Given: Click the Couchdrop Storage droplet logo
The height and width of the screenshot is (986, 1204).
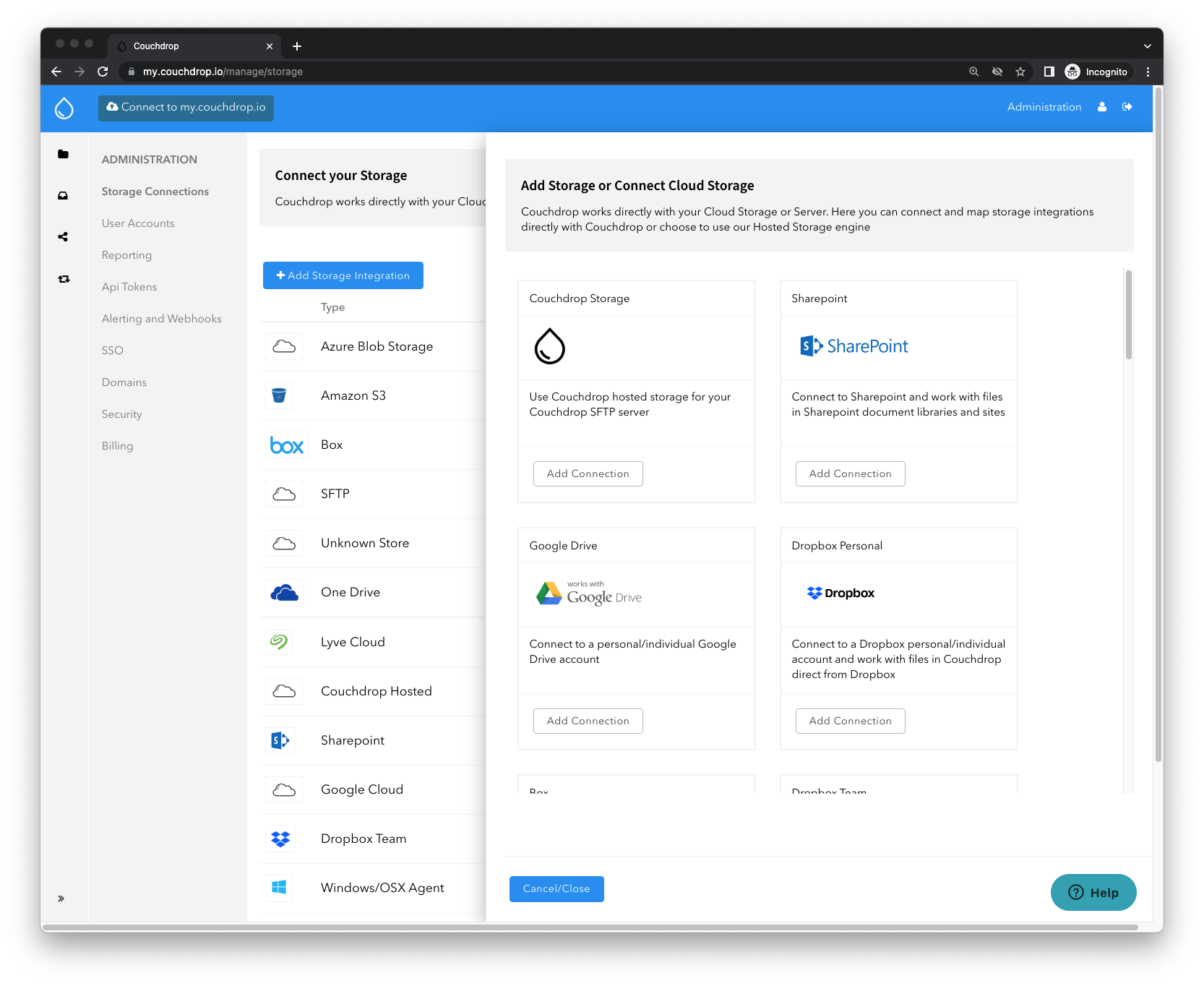Looking at the screenshot, I should point(549,346).
